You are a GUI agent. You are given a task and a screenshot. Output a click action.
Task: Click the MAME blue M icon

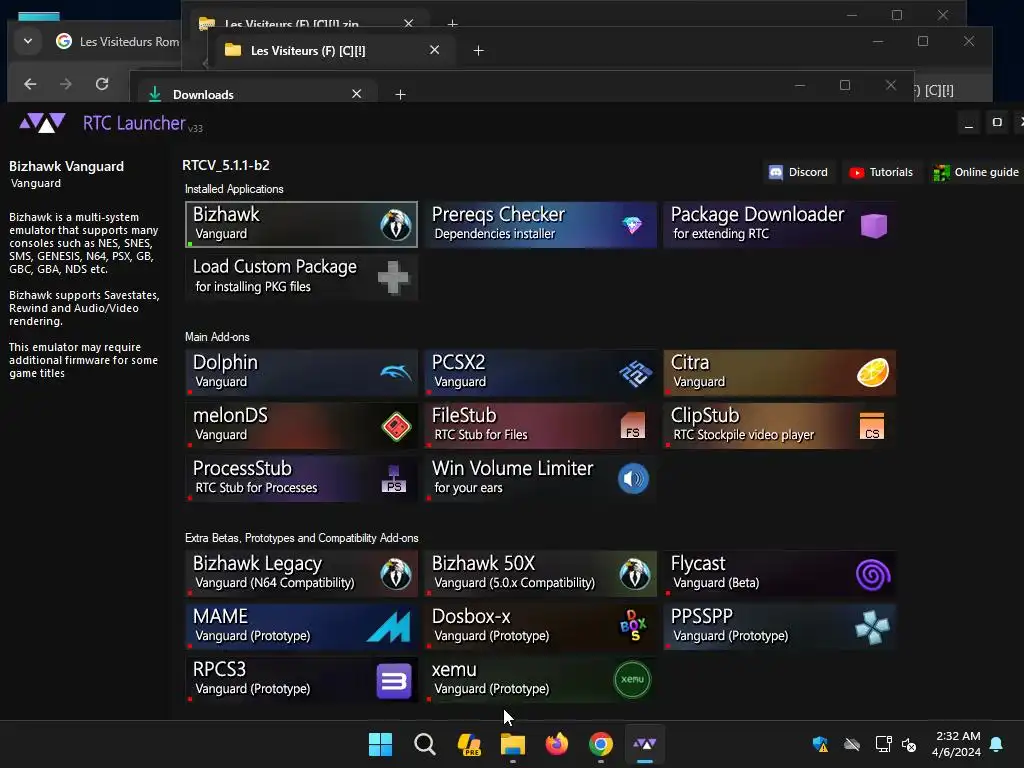389,627
